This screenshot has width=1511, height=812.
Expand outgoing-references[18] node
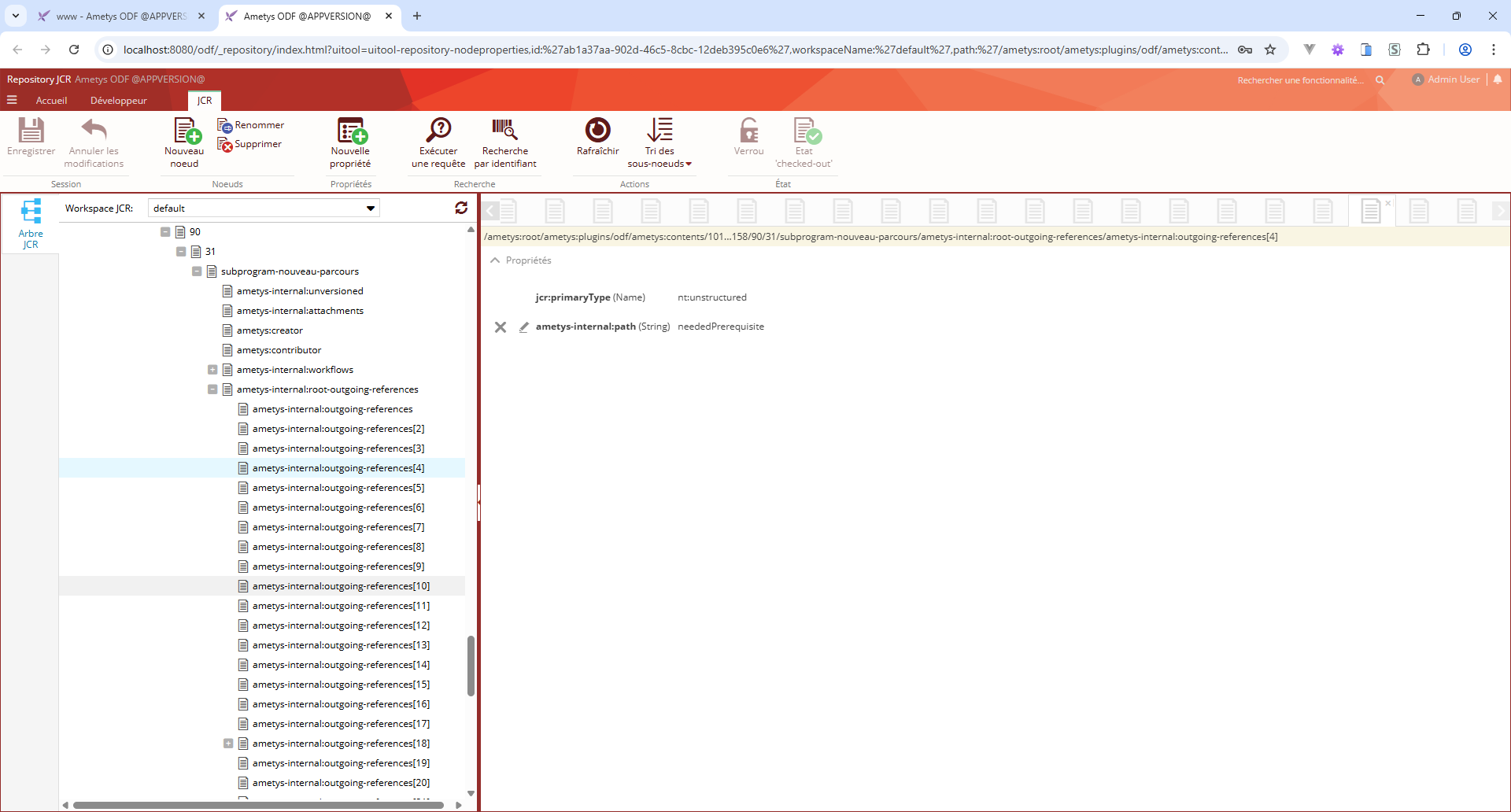point(228,744)
